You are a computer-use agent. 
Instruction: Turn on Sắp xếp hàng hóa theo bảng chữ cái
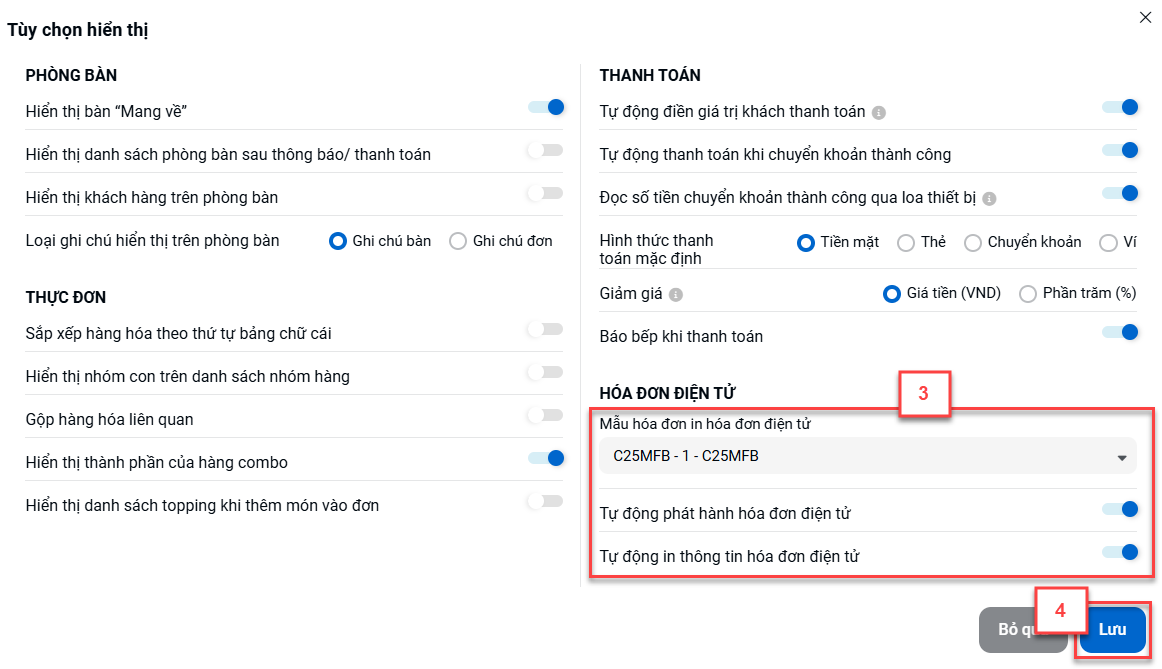[x=546, y=329]
